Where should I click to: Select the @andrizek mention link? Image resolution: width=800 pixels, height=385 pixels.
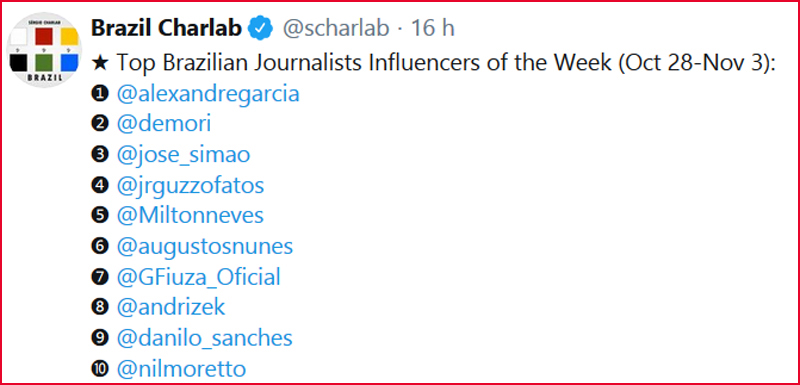tap(170, 307)
